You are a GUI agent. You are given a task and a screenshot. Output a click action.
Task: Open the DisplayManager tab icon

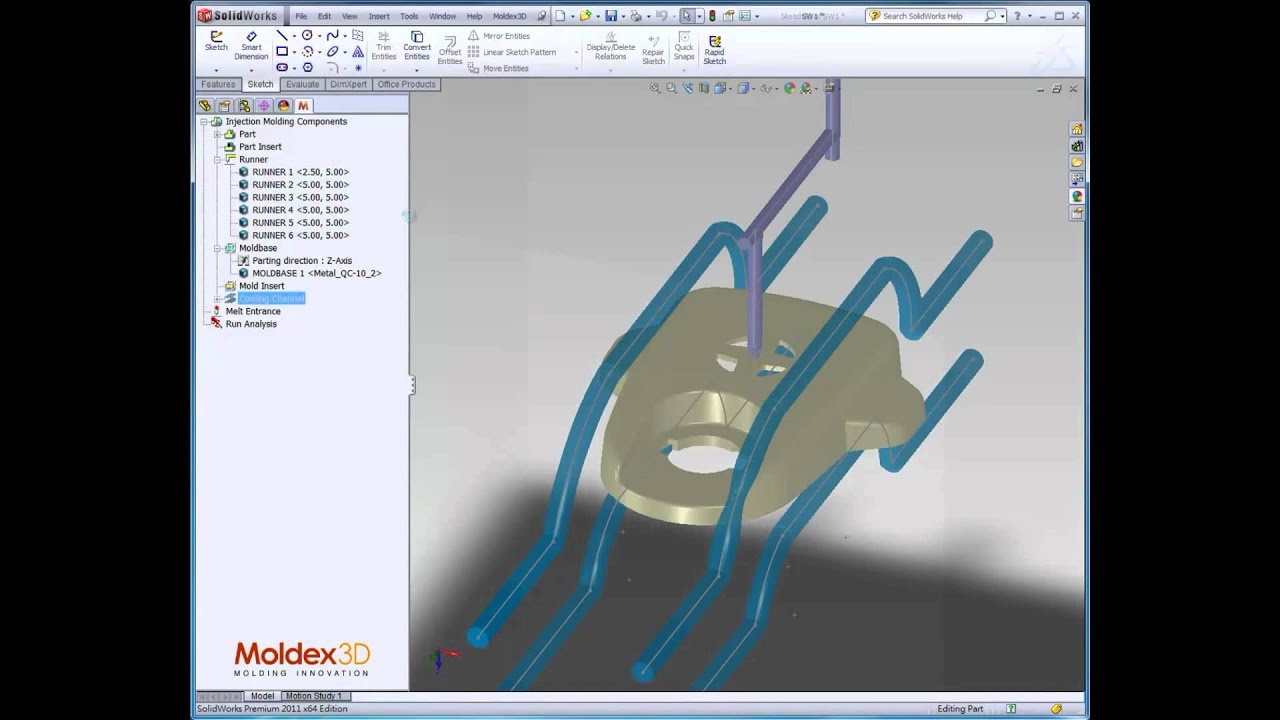coord(283,105)
